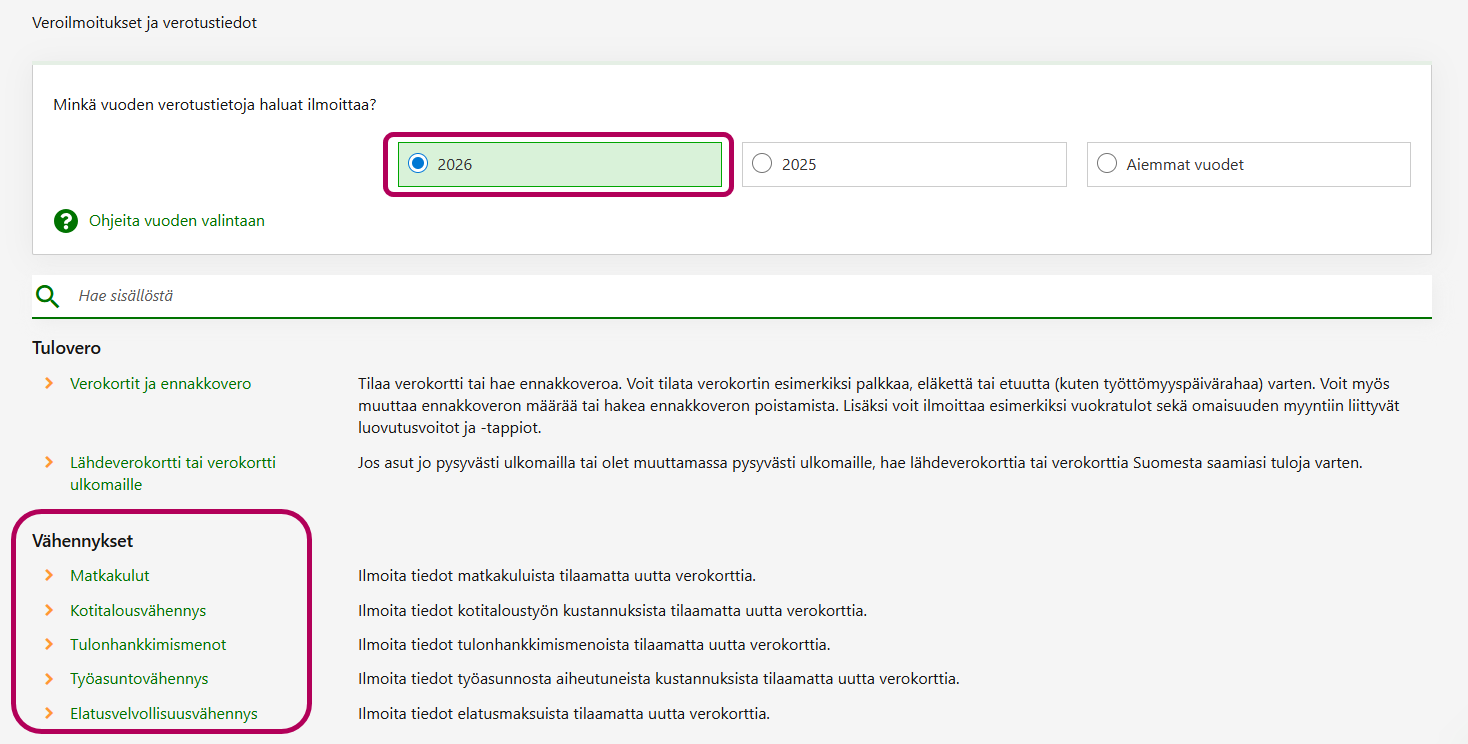Click the orange chevron beside Verokortit ja ennakkovero
Viewport: 1468px width, 744px height.
tap(48, 384)
